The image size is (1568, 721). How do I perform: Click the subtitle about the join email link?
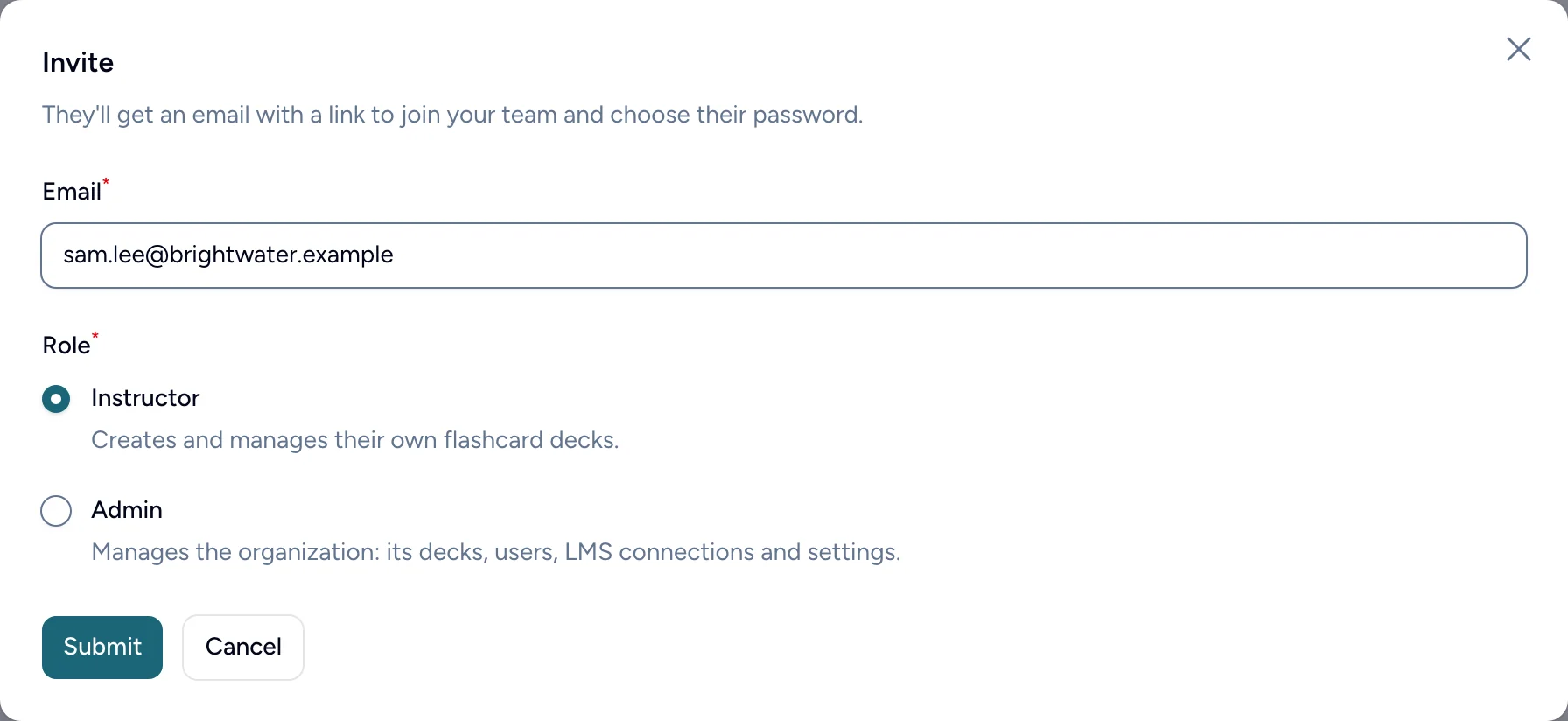pos(452,115)
